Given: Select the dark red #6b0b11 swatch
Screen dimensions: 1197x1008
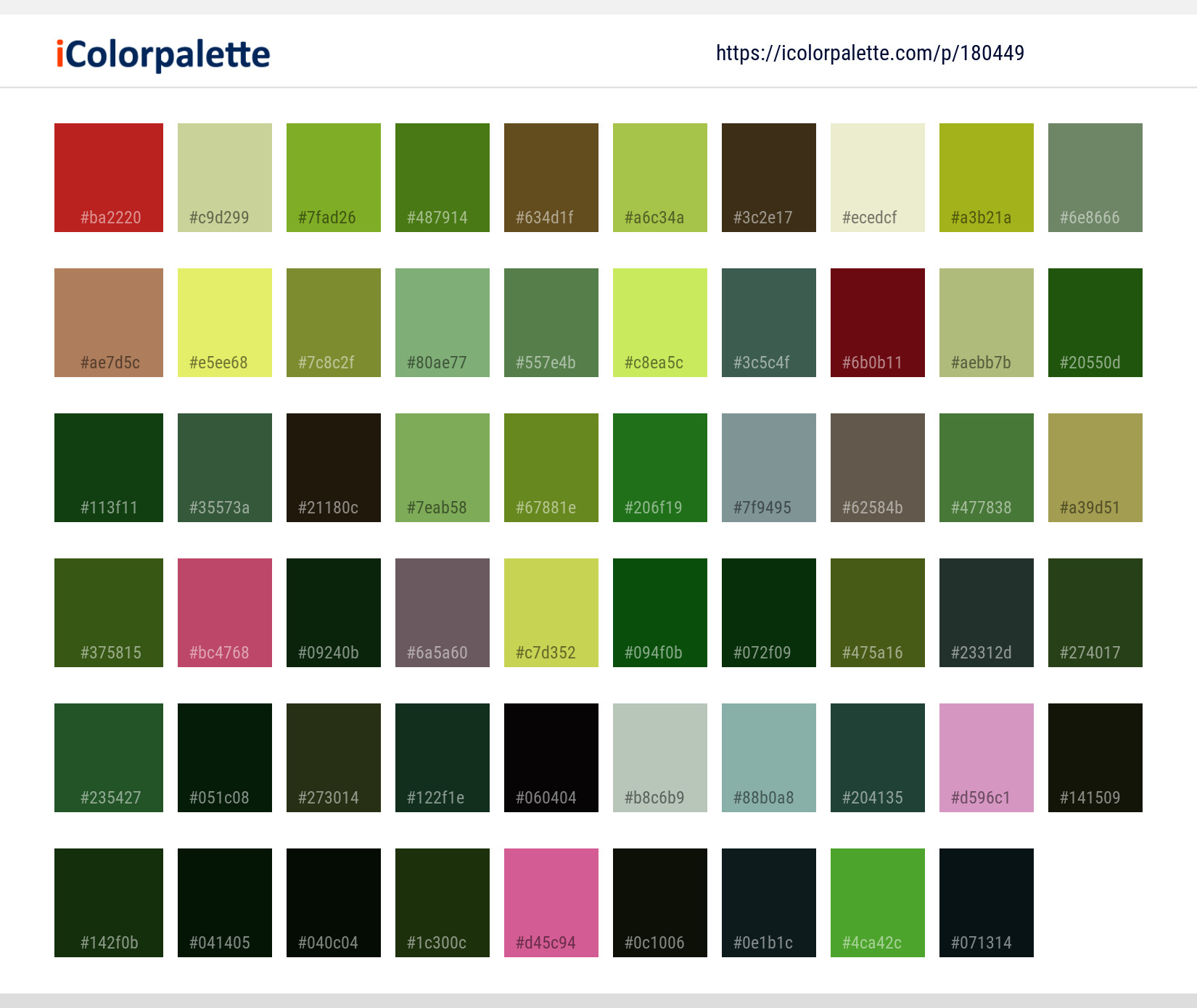Looking at the screenshot, I should point(877,322).
